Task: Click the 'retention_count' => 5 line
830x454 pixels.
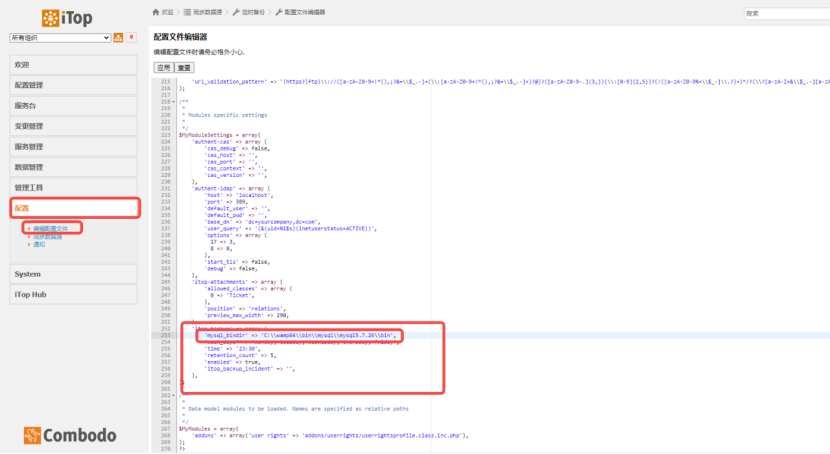Action: (241, 355)
